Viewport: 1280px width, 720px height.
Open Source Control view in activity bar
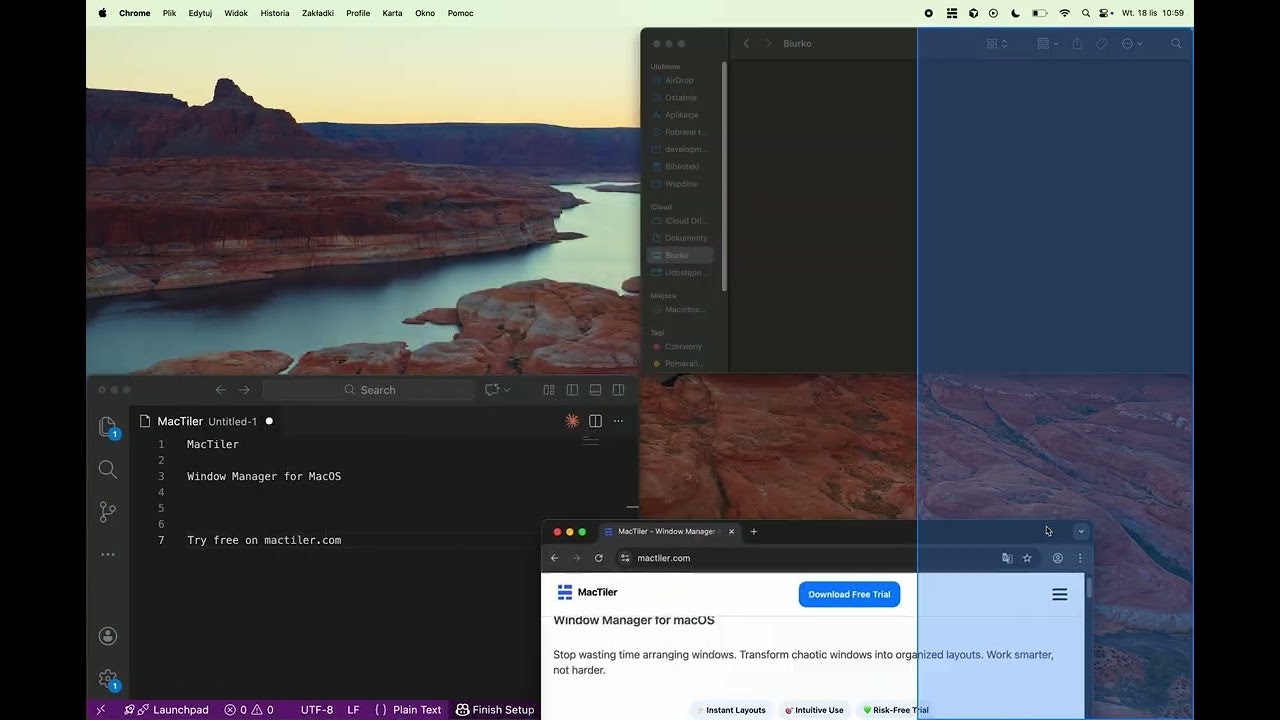[108, 512]
